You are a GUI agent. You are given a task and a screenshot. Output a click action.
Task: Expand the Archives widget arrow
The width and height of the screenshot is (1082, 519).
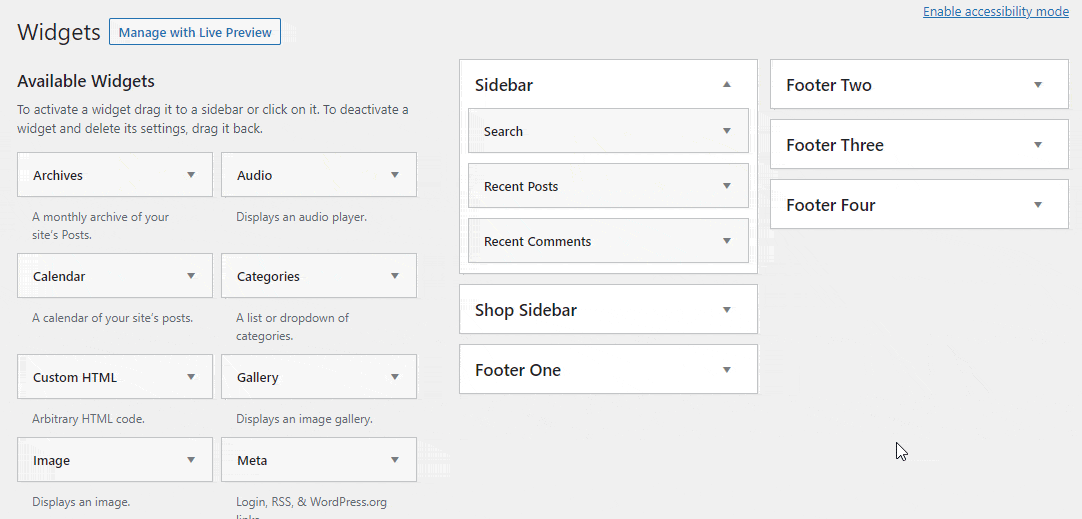[191, 175]
